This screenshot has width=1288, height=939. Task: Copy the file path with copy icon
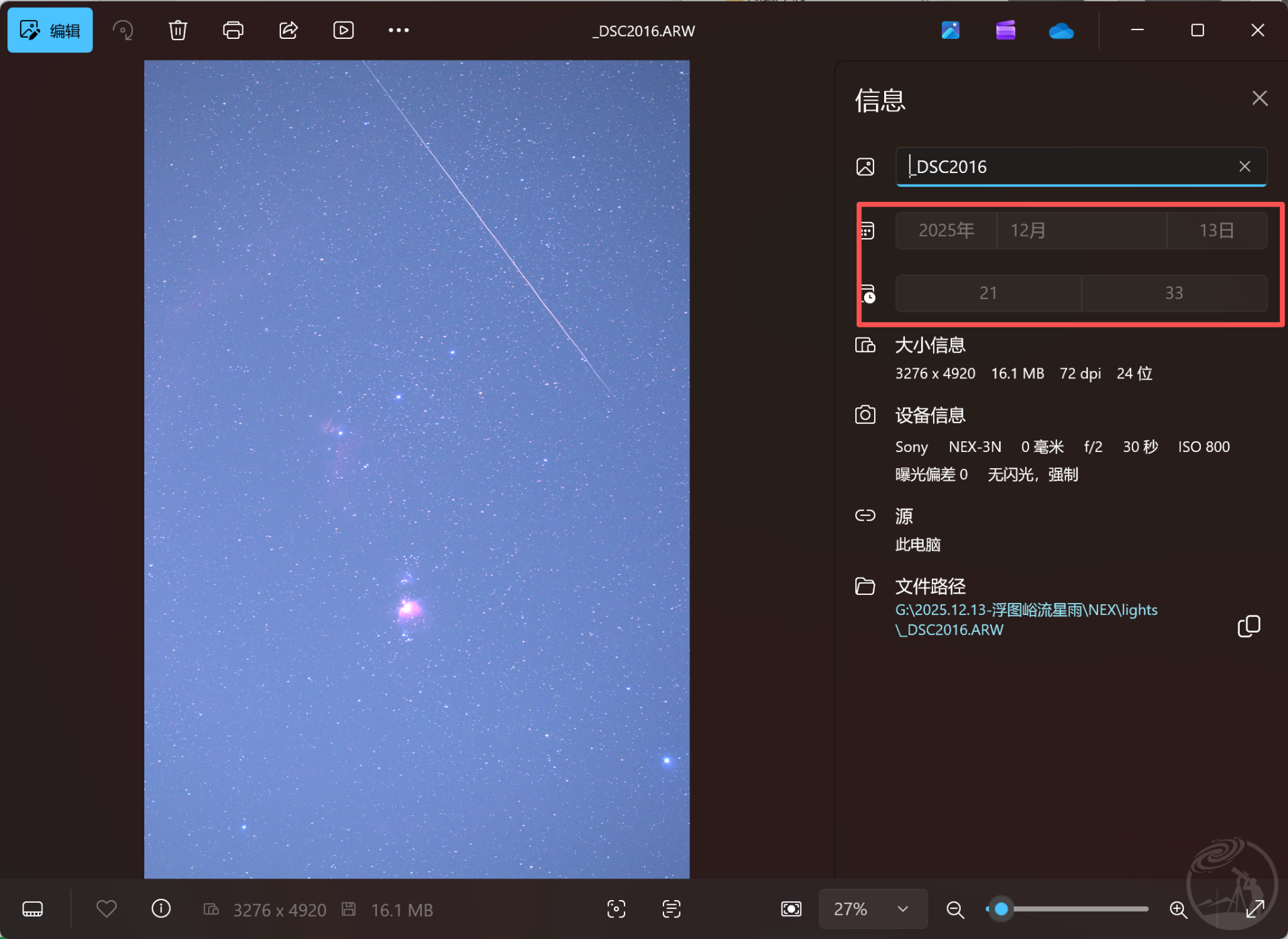1248,626
